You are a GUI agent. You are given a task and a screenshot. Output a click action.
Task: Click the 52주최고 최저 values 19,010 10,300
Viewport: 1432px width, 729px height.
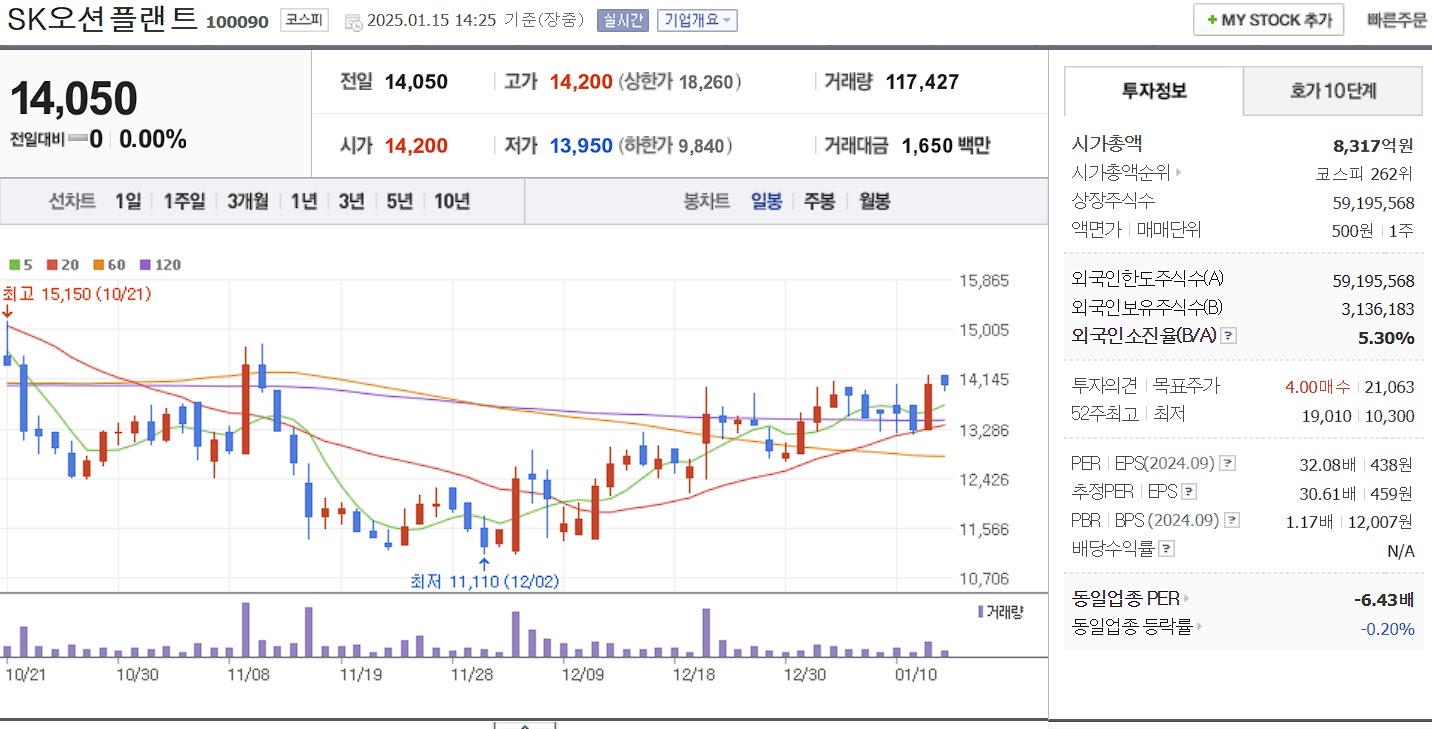pyautogui.click(x=1360, y=415)
